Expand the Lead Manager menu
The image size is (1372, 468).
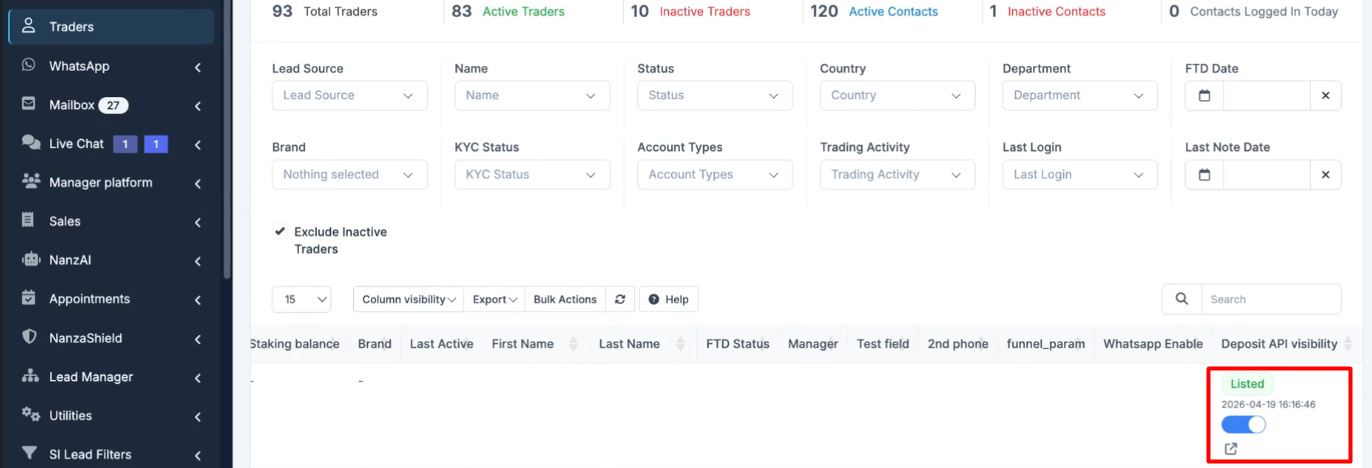[x=91, y=377]
